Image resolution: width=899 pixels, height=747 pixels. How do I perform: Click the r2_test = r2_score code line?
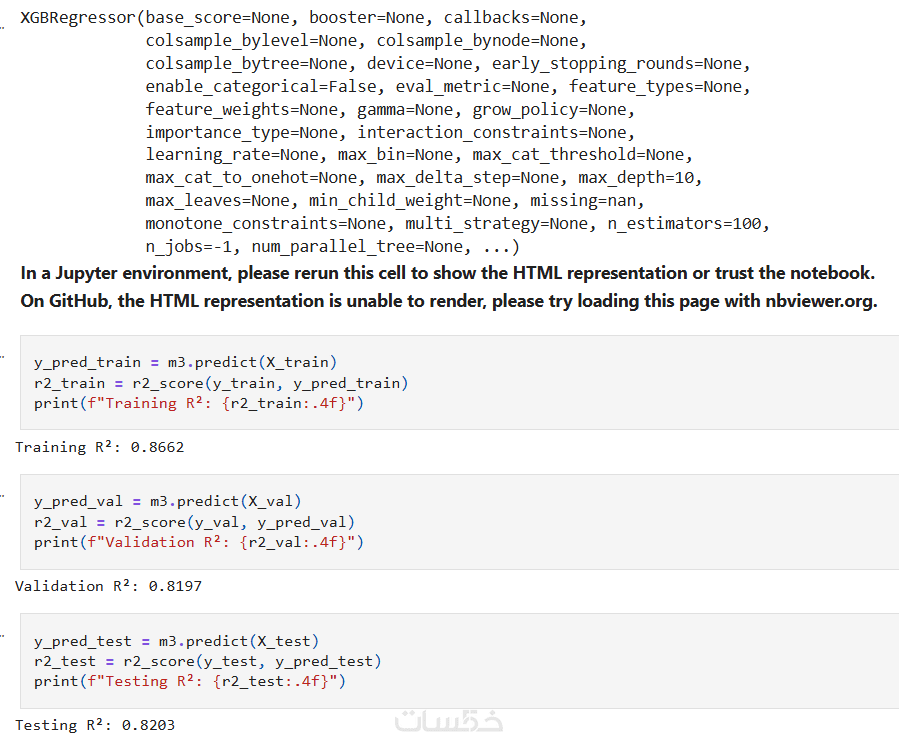(x=207, y=661)
